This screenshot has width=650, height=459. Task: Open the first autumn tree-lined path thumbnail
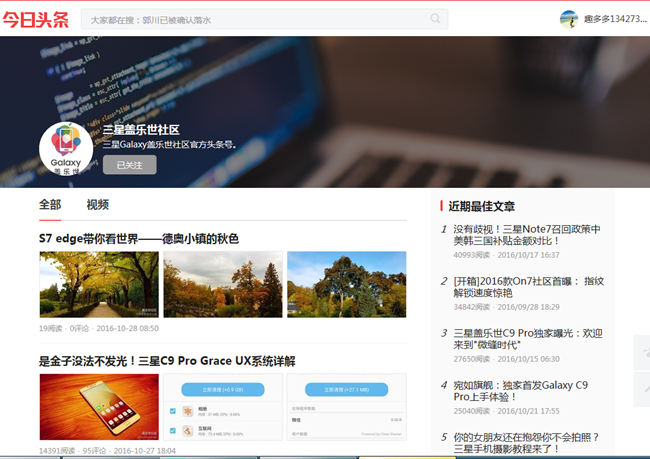click(98, 284)
